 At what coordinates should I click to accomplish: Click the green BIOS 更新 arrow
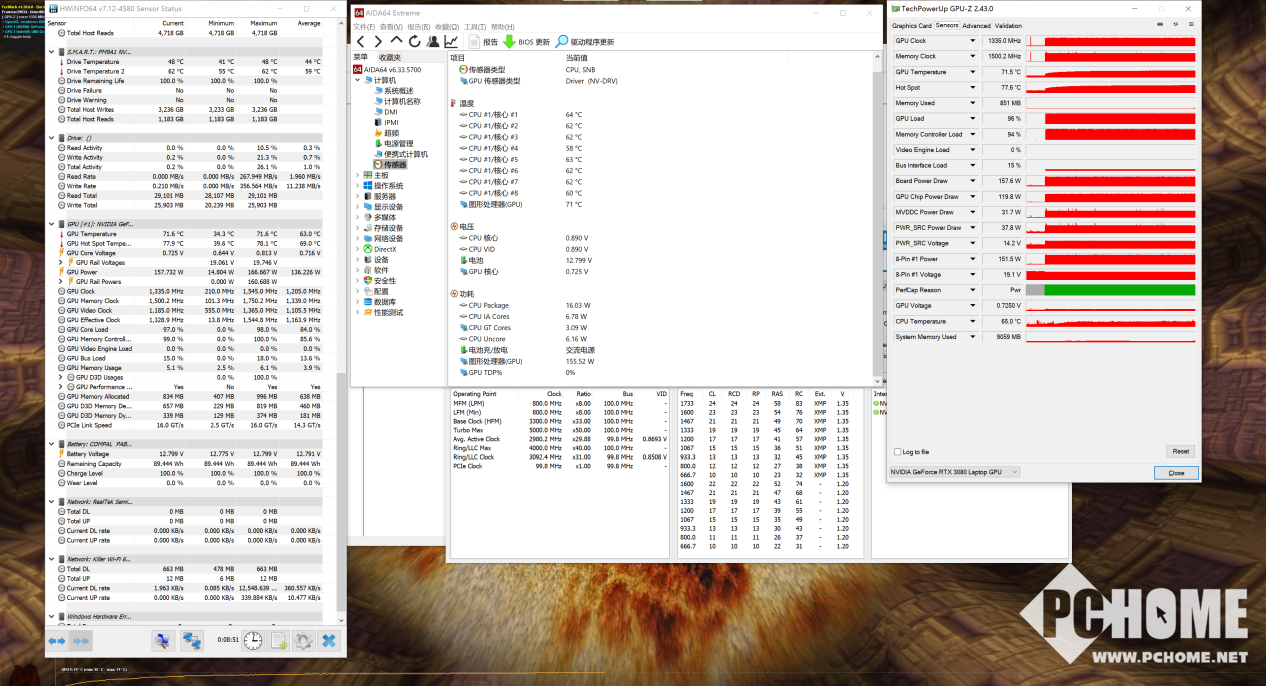(509, 42)
